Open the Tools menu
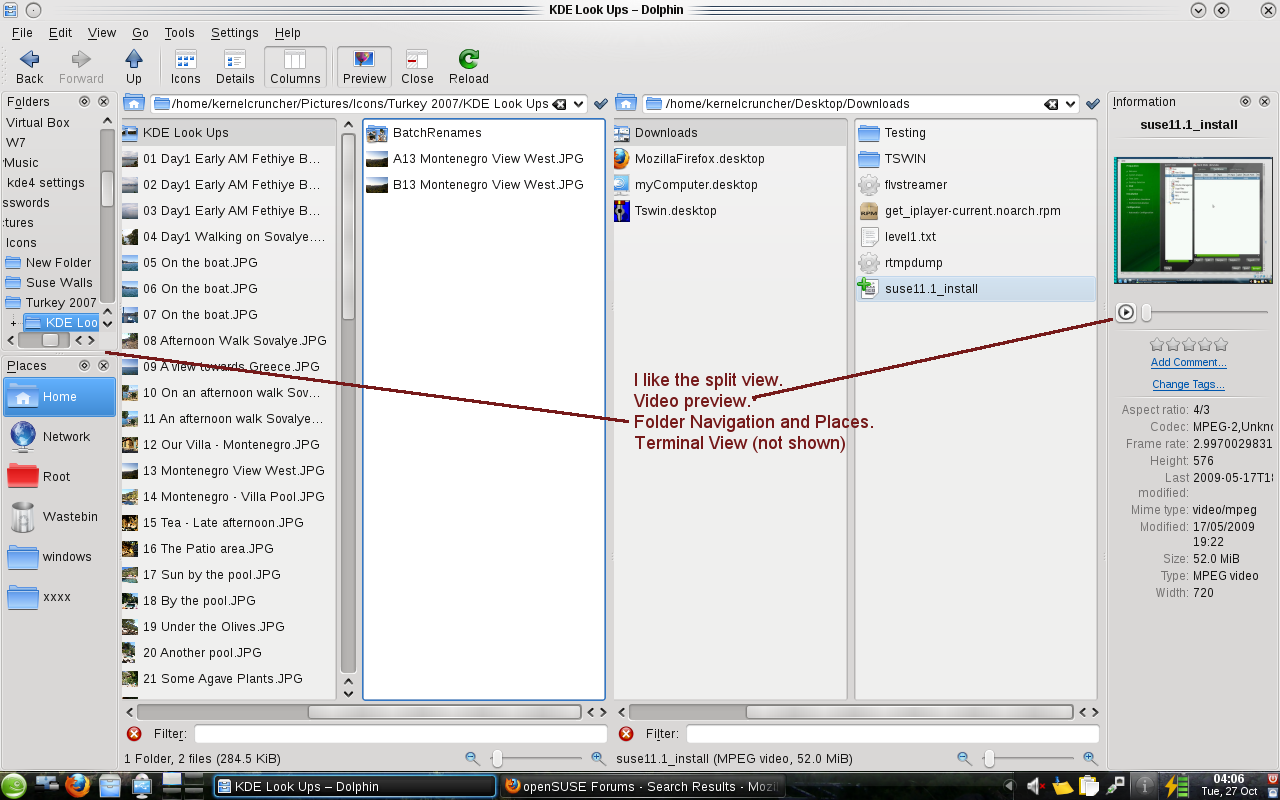This screenshot has height=800, width=1280. click(x=180, y=33)
